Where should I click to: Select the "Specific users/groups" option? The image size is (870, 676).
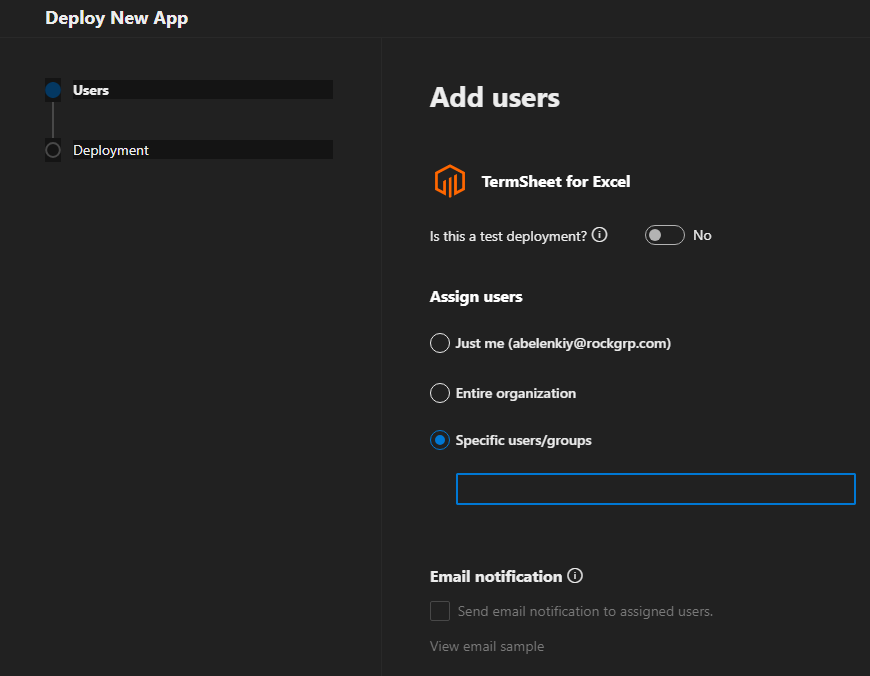(439, 440)
